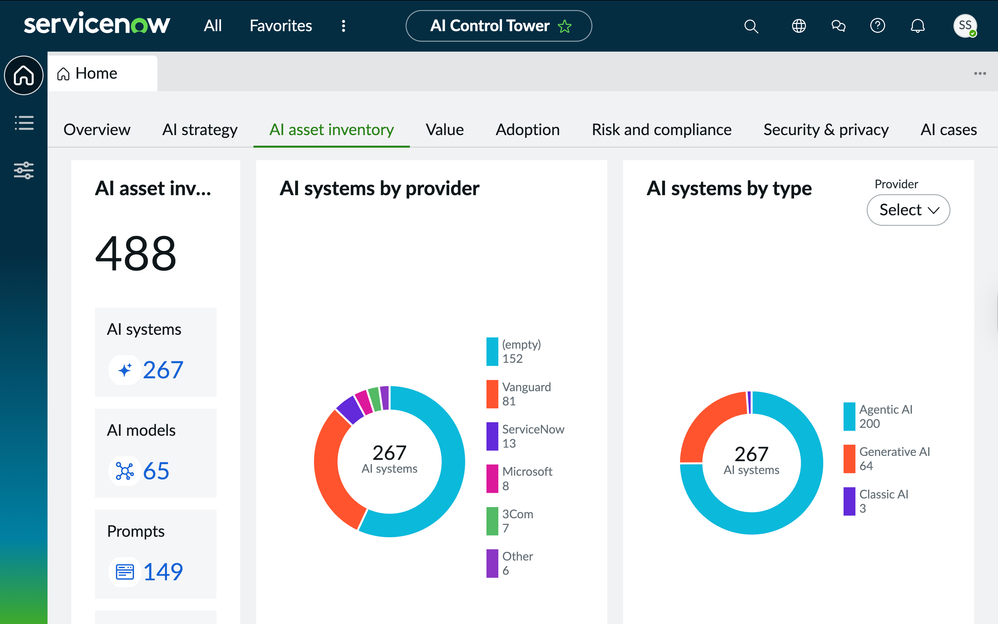998x624 pixels.
Task: Open the SS user avatar menu
Action: tap(964, 26)
